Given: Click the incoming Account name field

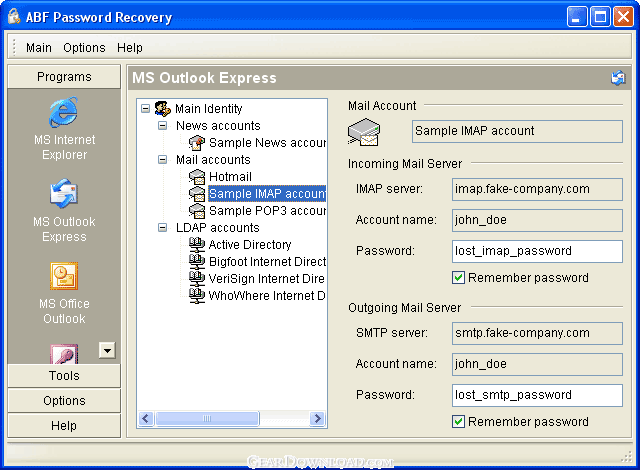Looking at the screenshot, I should [537, 220].
